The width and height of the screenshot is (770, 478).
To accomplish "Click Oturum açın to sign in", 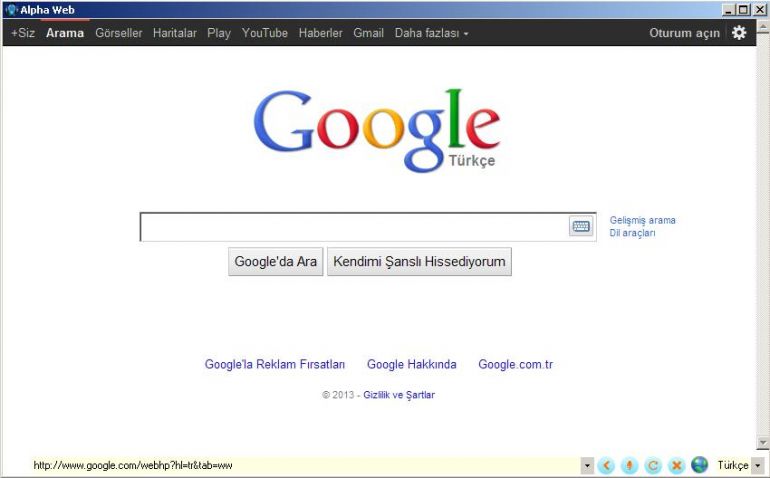I will pos(684,33).
